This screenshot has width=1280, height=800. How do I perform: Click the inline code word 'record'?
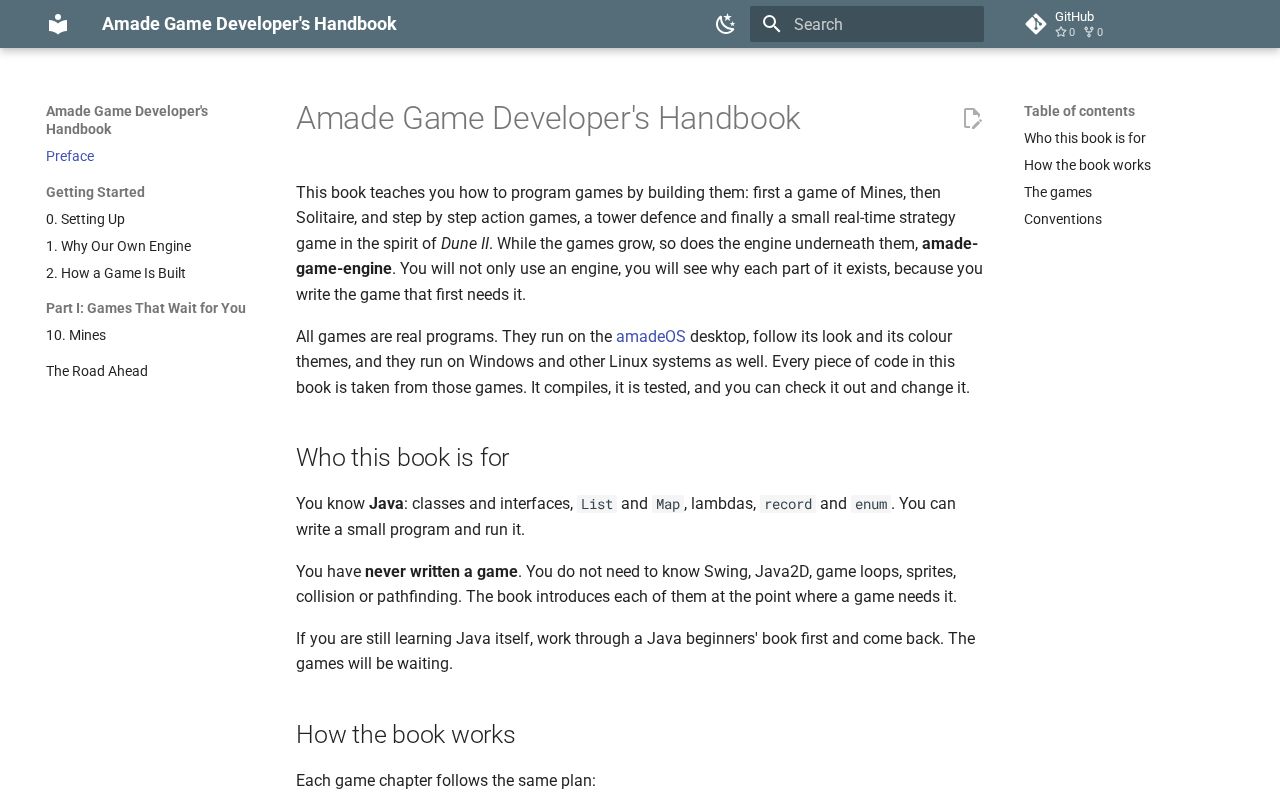coord(788,504)
